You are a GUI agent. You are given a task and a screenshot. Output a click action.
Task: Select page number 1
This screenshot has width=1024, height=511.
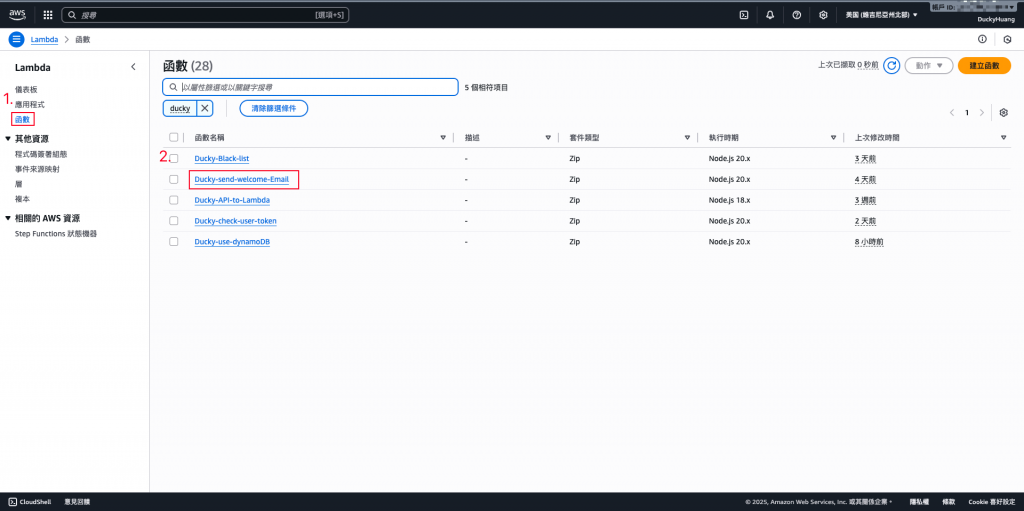coord(967,112)
